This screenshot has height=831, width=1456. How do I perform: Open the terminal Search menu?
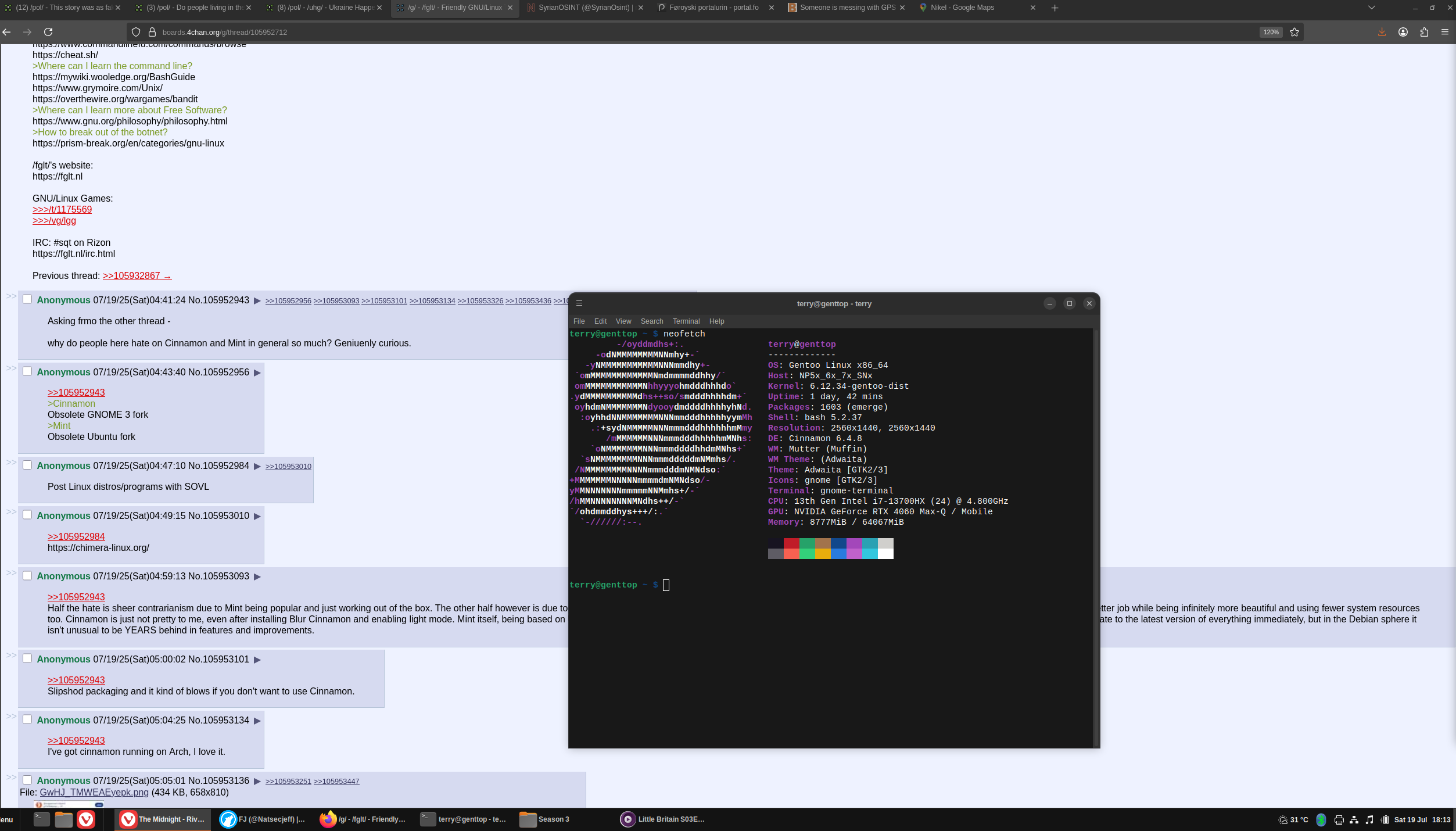(652, 321)
